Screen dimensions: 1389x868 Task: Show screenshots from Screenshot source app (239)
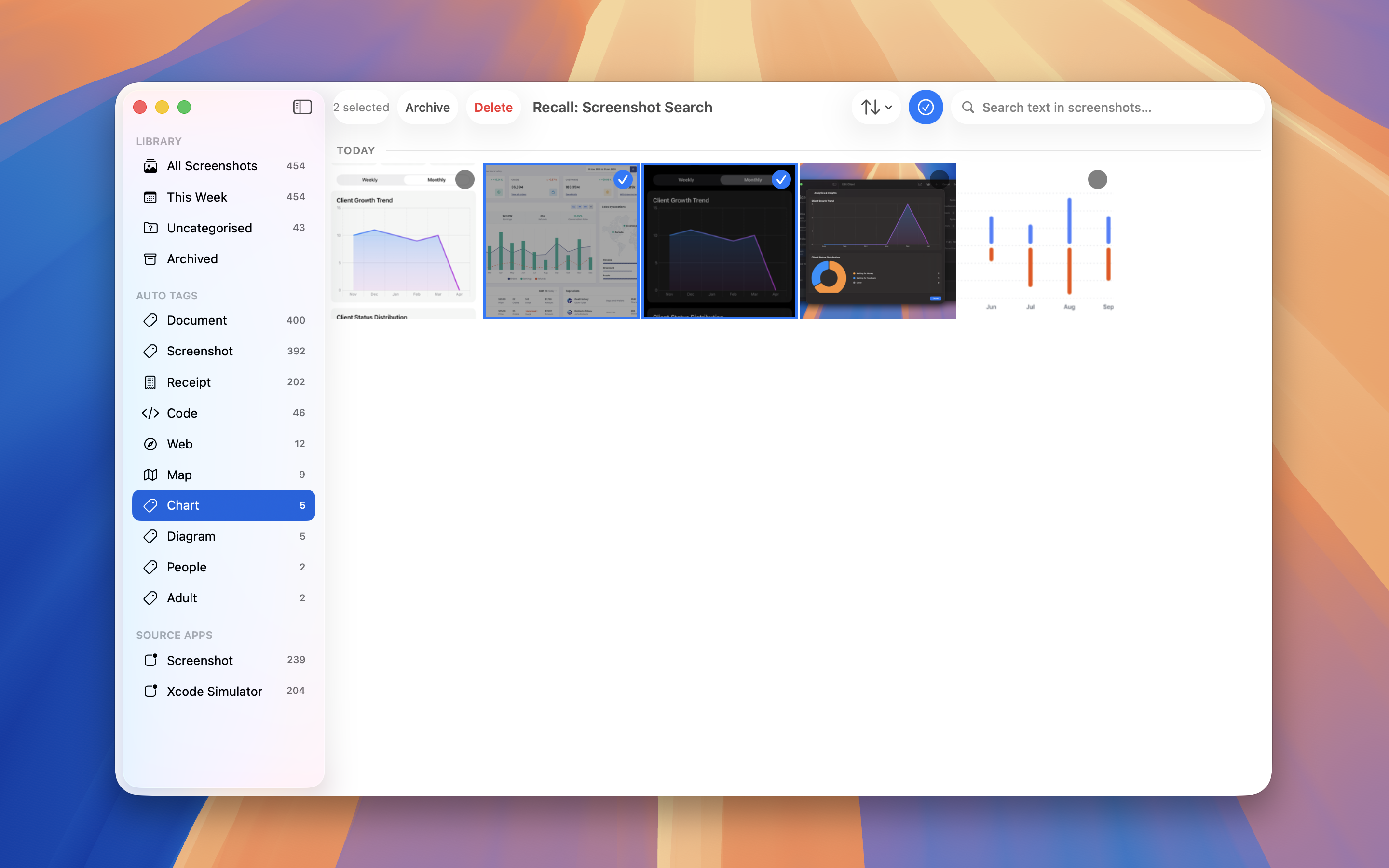[224, 660]
